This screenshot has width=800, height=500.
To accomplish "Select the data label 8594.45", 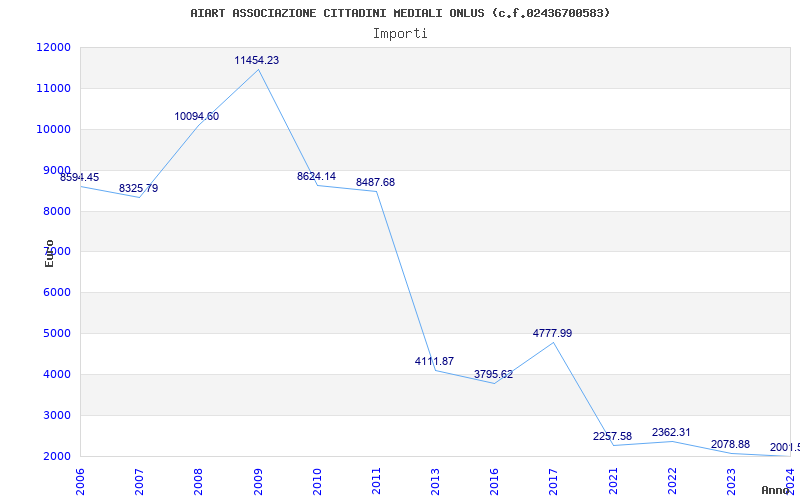I will tap(80, 178).
